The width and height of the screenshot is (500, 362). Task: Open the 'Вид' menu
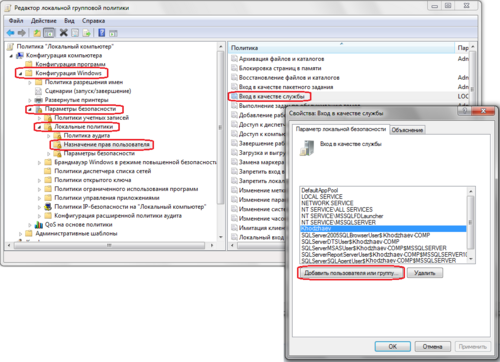click(x=69, y=21)
